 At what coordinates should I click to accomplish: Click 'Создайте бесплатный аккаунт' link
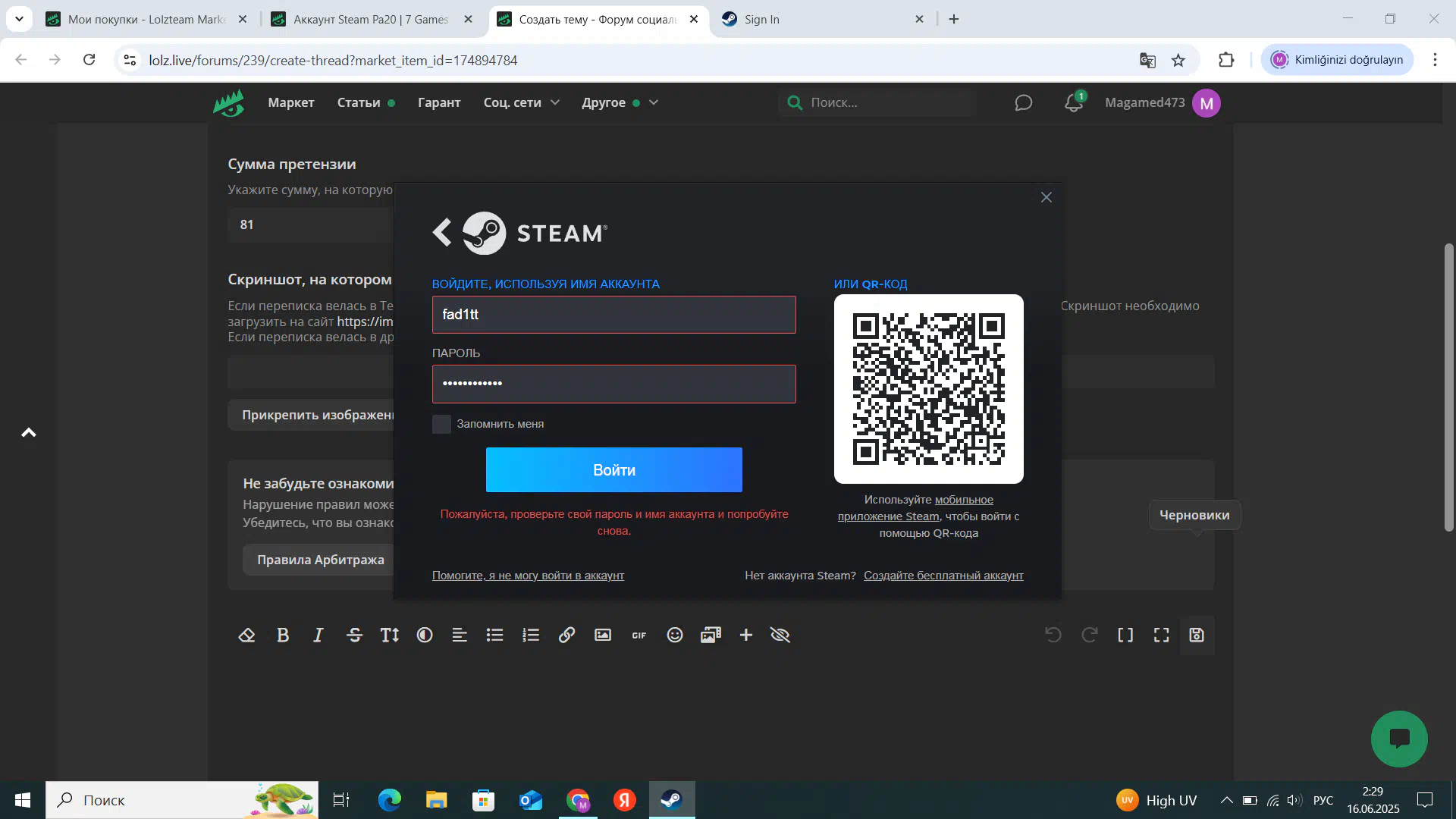tap(943, 576)
